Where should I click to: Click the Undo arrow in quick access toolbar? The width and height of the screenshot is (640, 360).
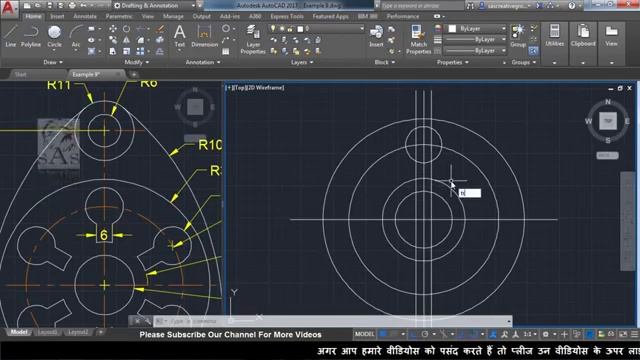click(x=84, y=6)
